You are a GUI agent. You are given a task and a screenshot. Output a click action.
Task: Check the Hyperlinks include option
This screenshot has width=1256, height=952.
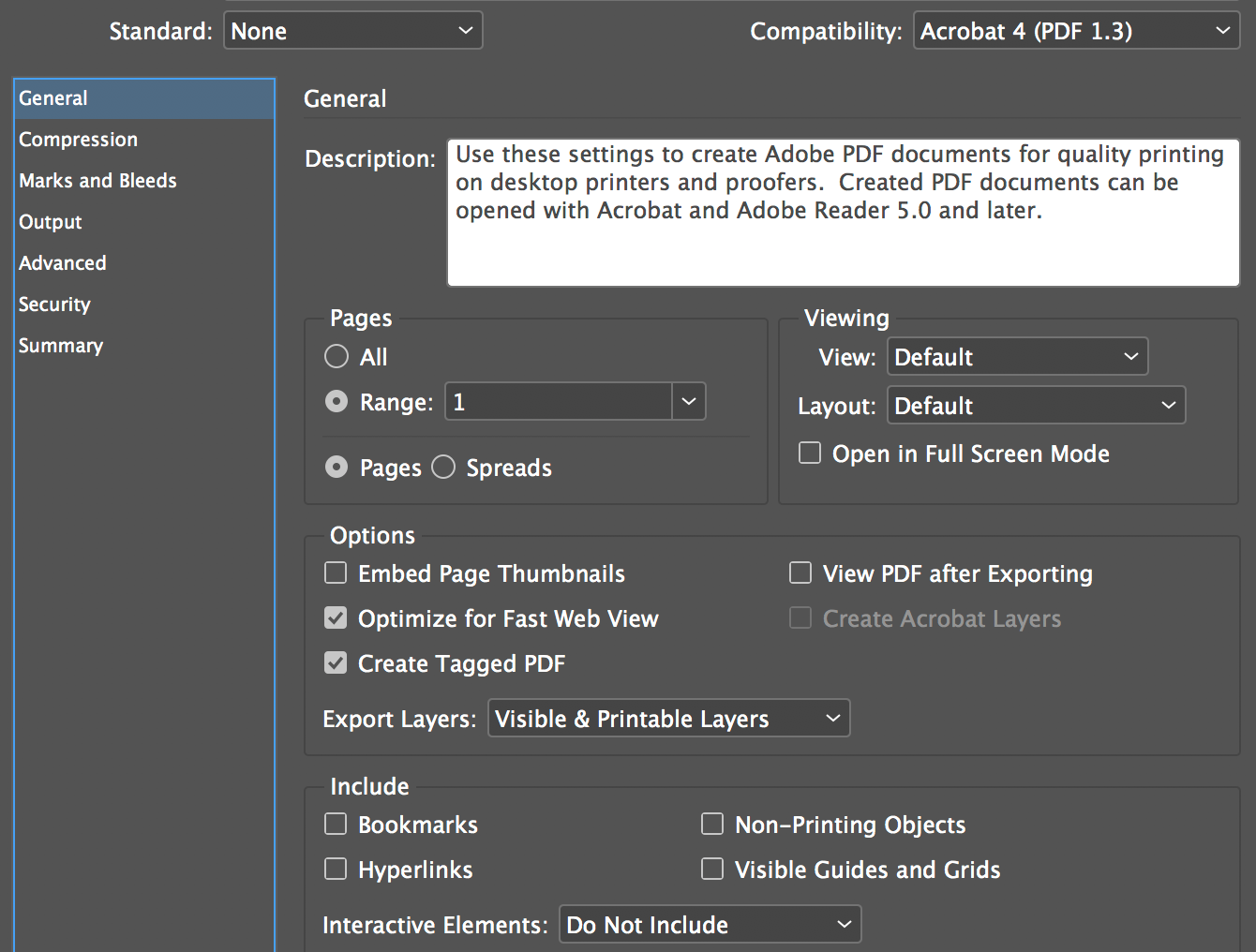click(x=336, y=870)
